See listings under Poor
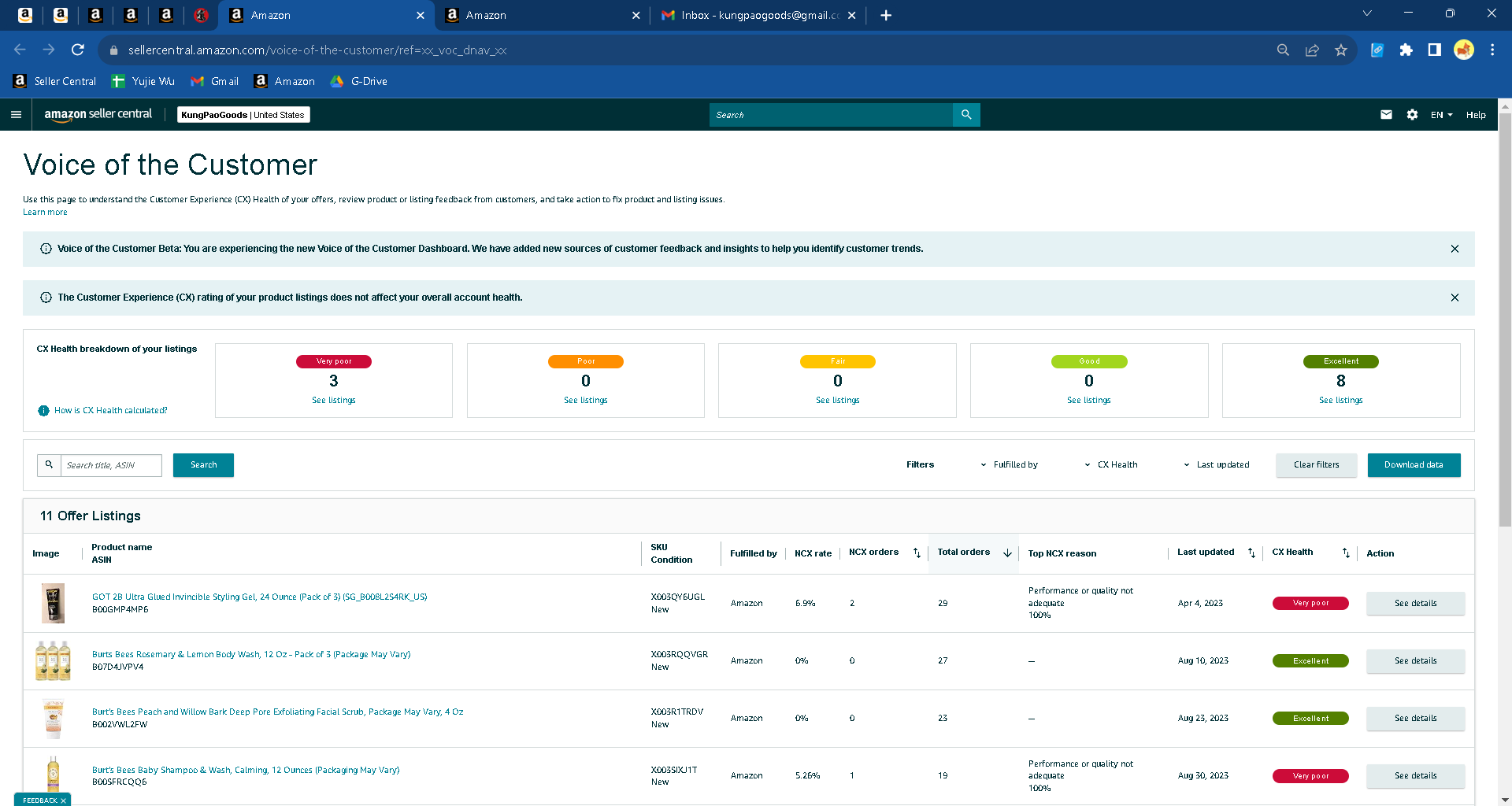The width and height of the screenshot is (1512, 806). tap(586, 401)
